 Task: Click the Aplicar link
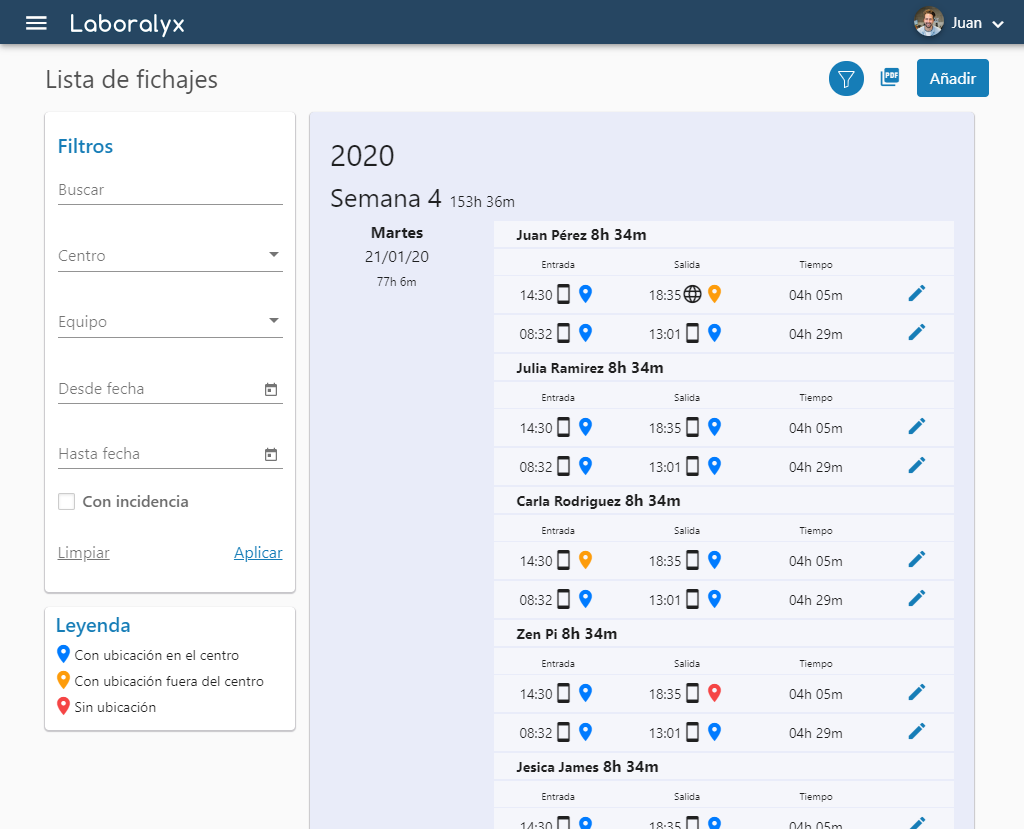click(258, 553)
